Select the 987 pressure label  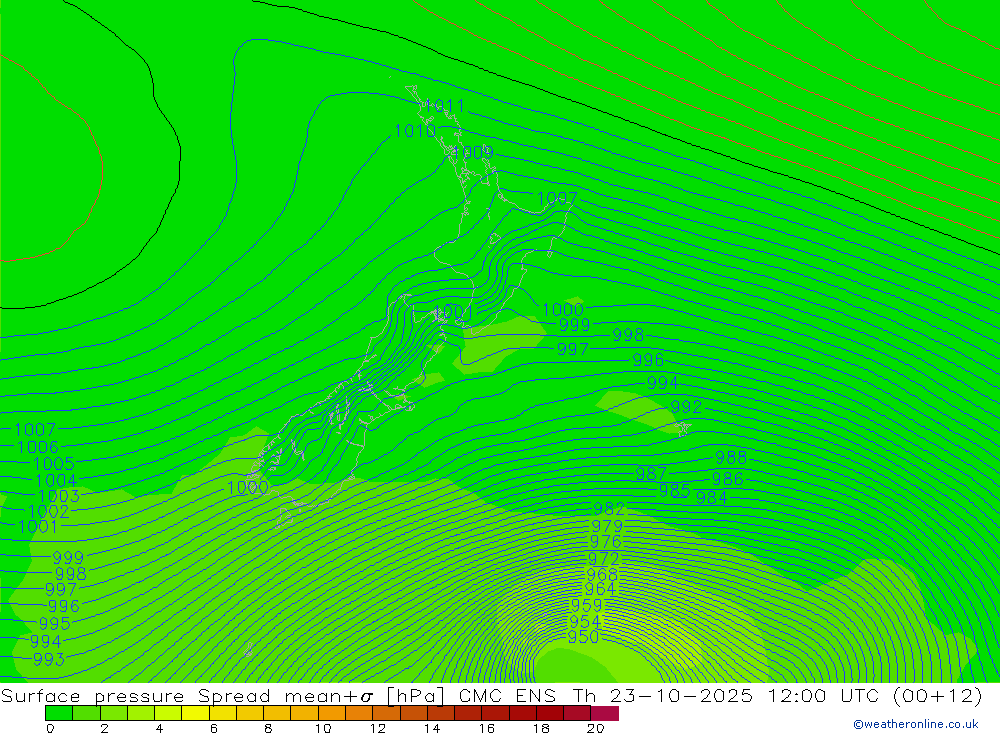coord(651,474)
